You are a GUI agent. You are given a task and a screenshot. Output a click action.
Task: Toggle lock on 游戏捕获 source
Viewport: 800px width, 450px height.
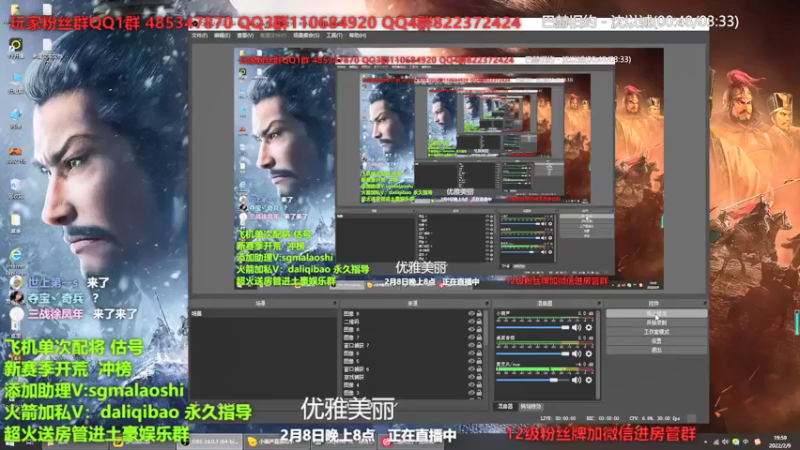pyautogui.click(x=480, y=377)
